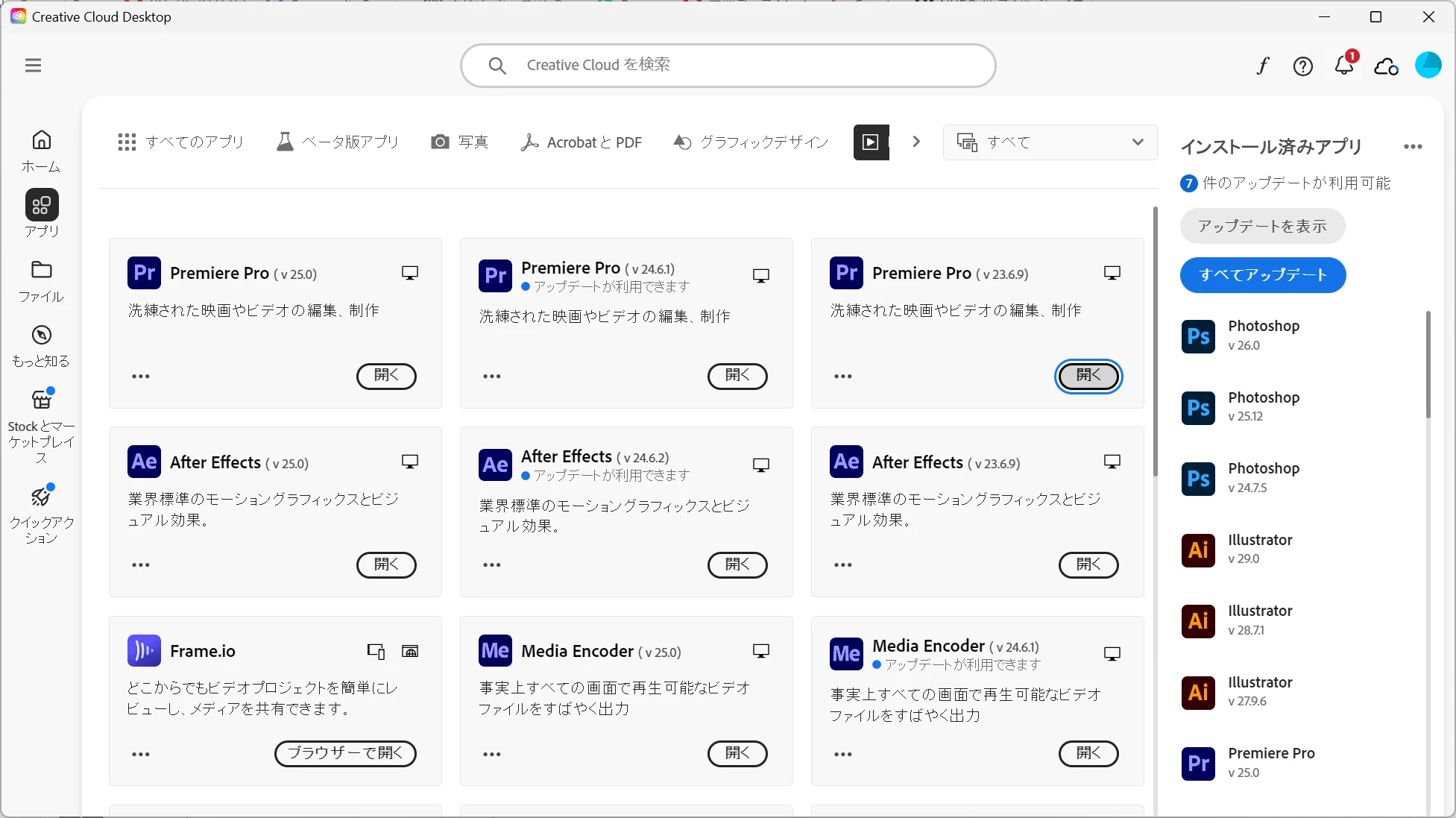The height and width of the screenshot is (818, 1456).
Task: Open the hamburger menu icon
Action: point(33,66)
